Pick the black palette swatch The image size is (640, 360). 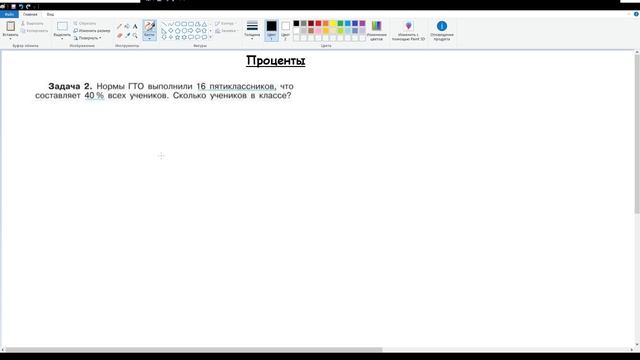[296, 24]
